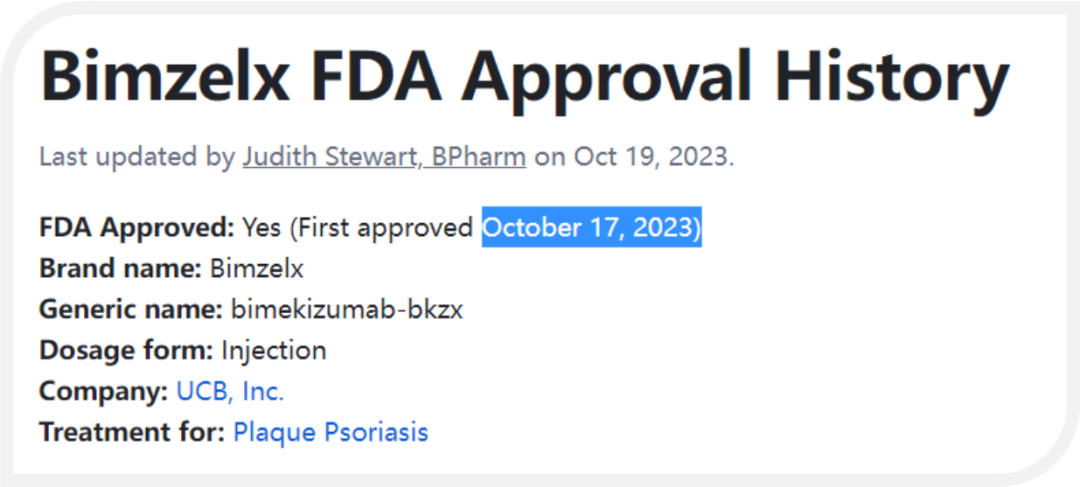Open the Judith Stewart, BPharm author link
Viewport: 1080px width, 487px height.
[x=384, y=158]
